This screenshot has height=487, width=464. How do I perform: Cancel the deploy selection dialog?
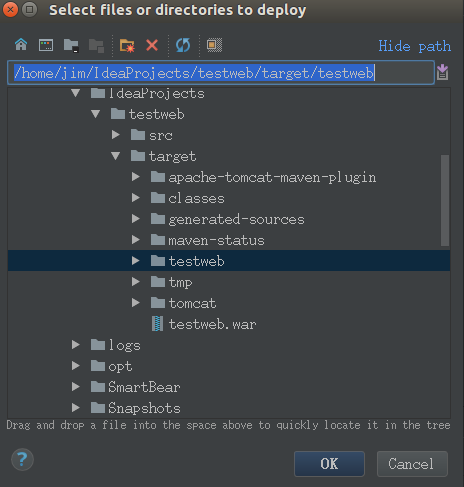(x=412, y=464)
